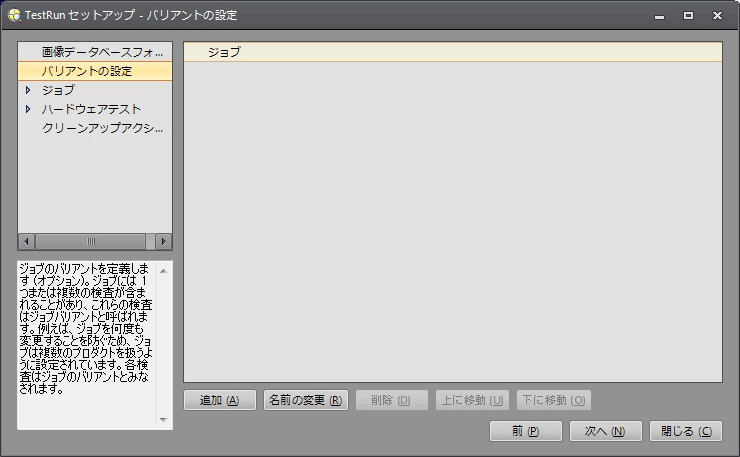Close dialog using 閉じる (C) button
The width and height of the screenshot is (740, 457).
click(x=685, y=431)
